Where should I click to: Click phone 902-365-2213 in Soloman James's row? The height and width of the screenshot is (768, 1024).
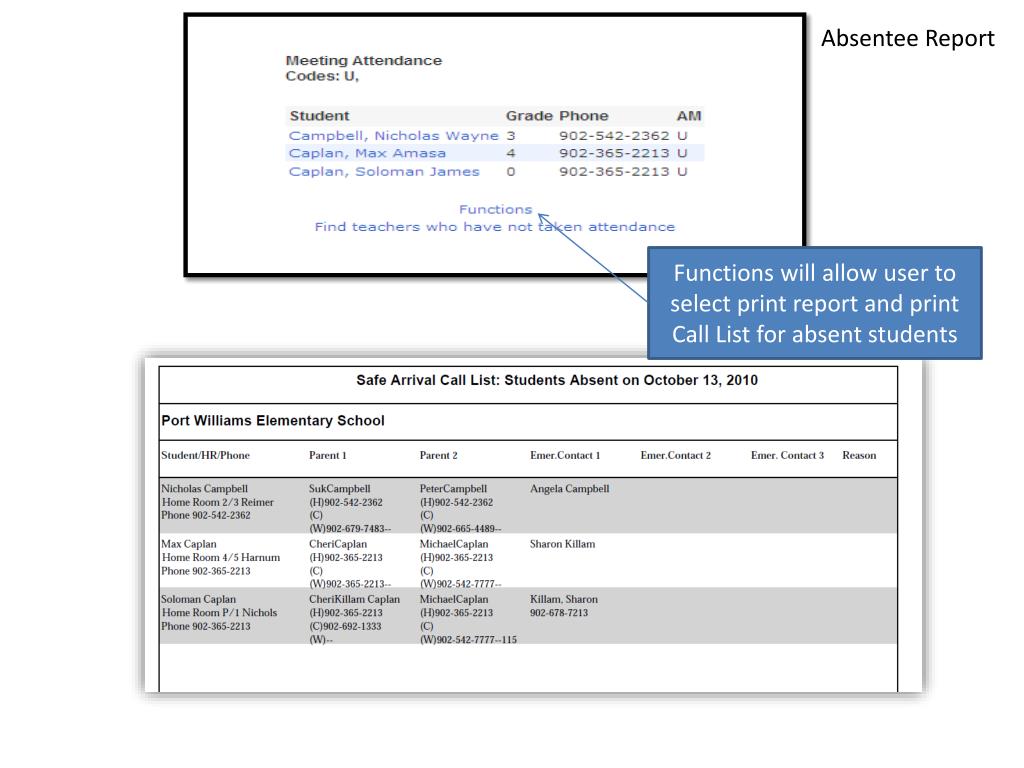[614, 172]
